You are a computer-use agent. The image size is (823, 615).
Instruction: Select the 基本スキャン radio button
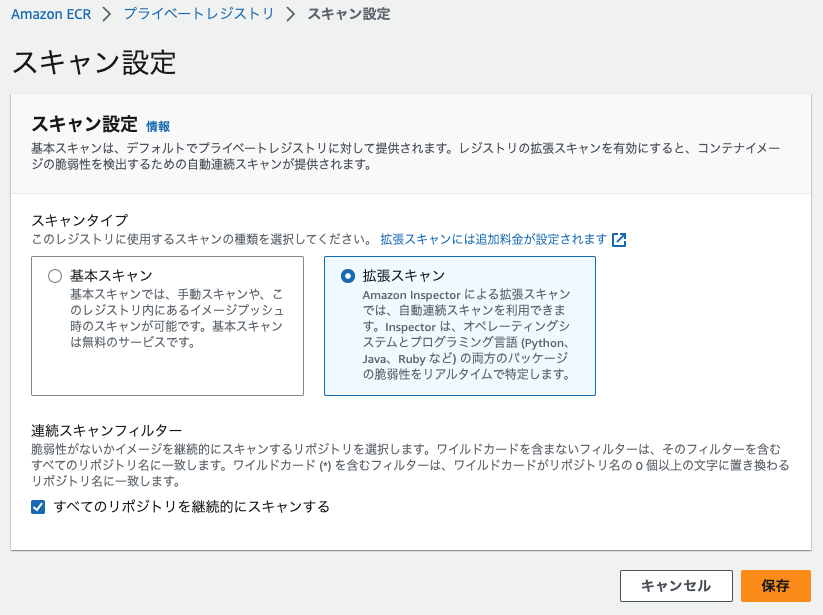(x=55, y=276)
